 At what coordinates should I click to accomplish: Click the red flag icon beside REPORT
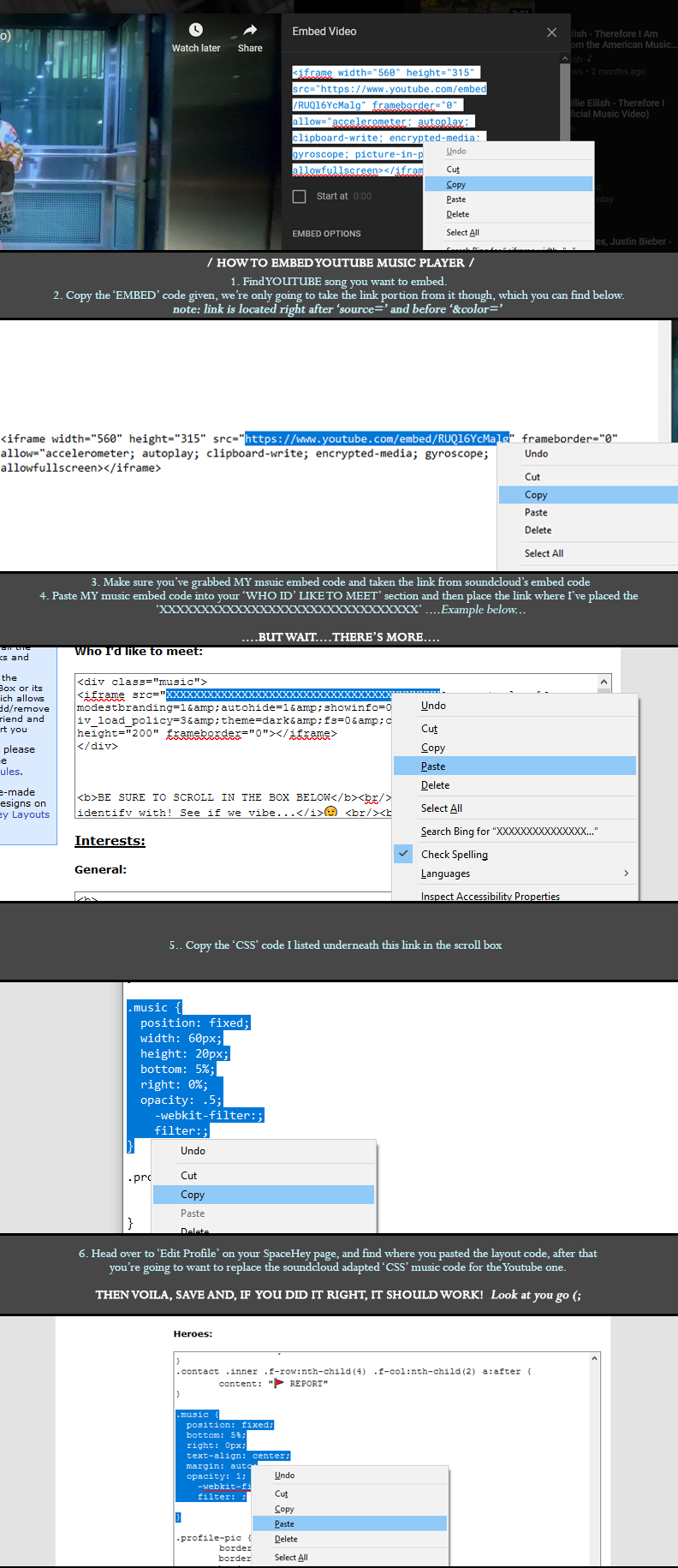point(279,1382)
